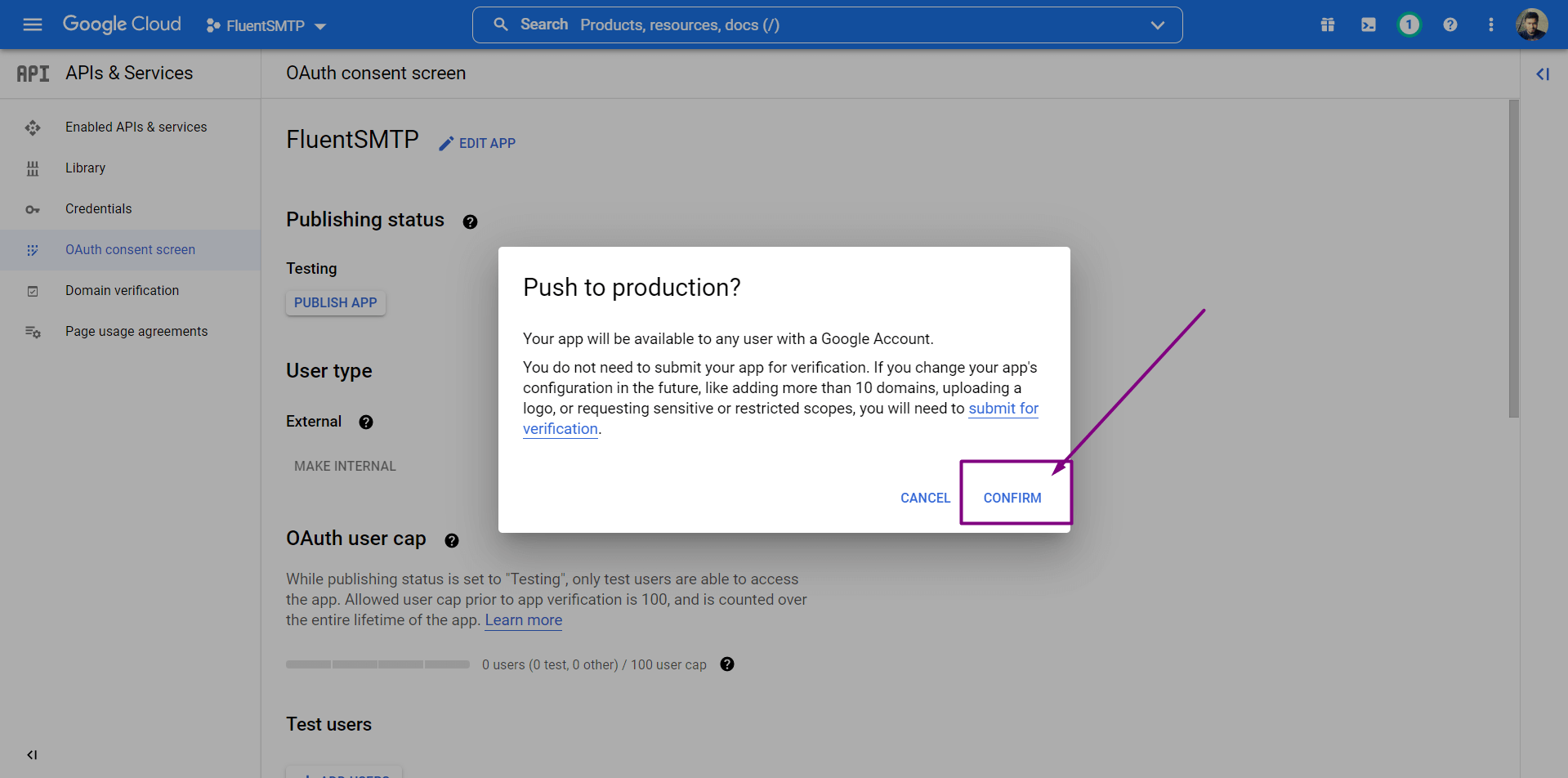Expand the search bar dropdown chevron
The image size is (1568, 778).
click(1157, 25)
